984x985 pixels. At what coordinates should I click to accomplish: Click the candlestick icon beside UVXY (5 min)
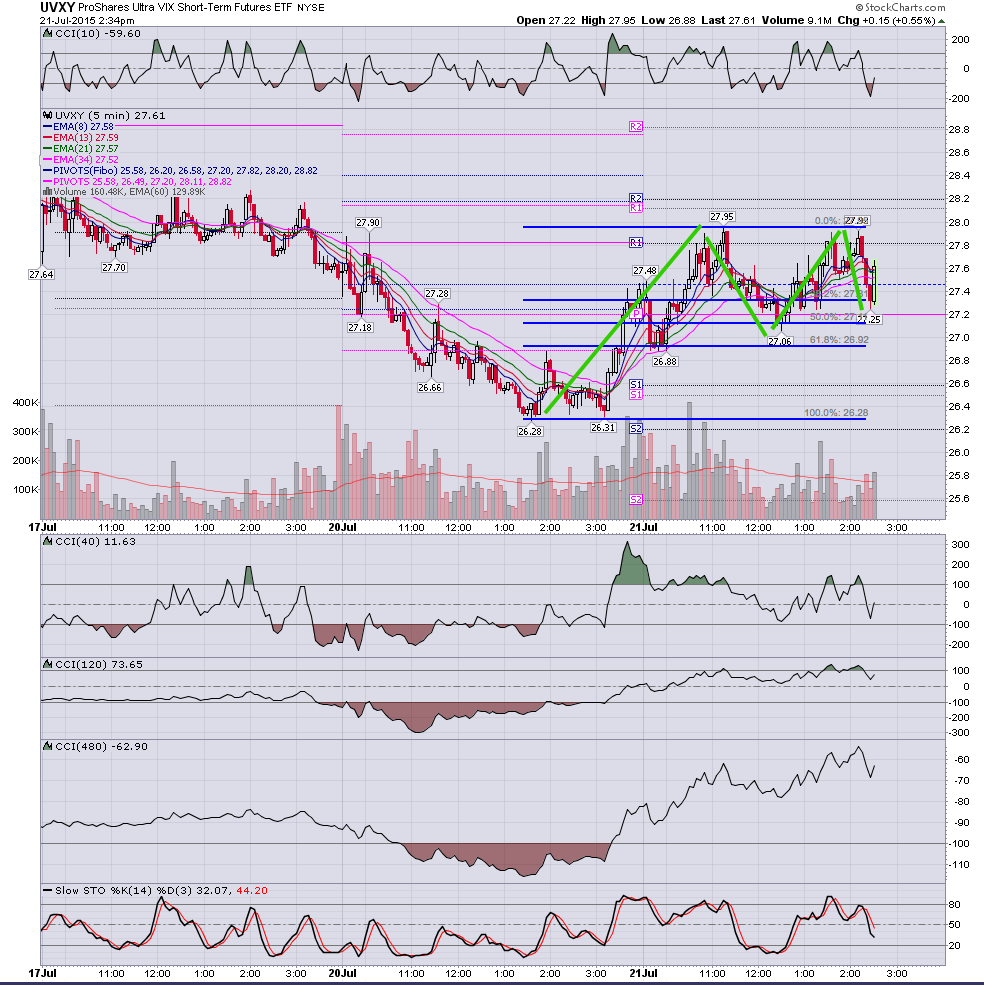[47, 116]
